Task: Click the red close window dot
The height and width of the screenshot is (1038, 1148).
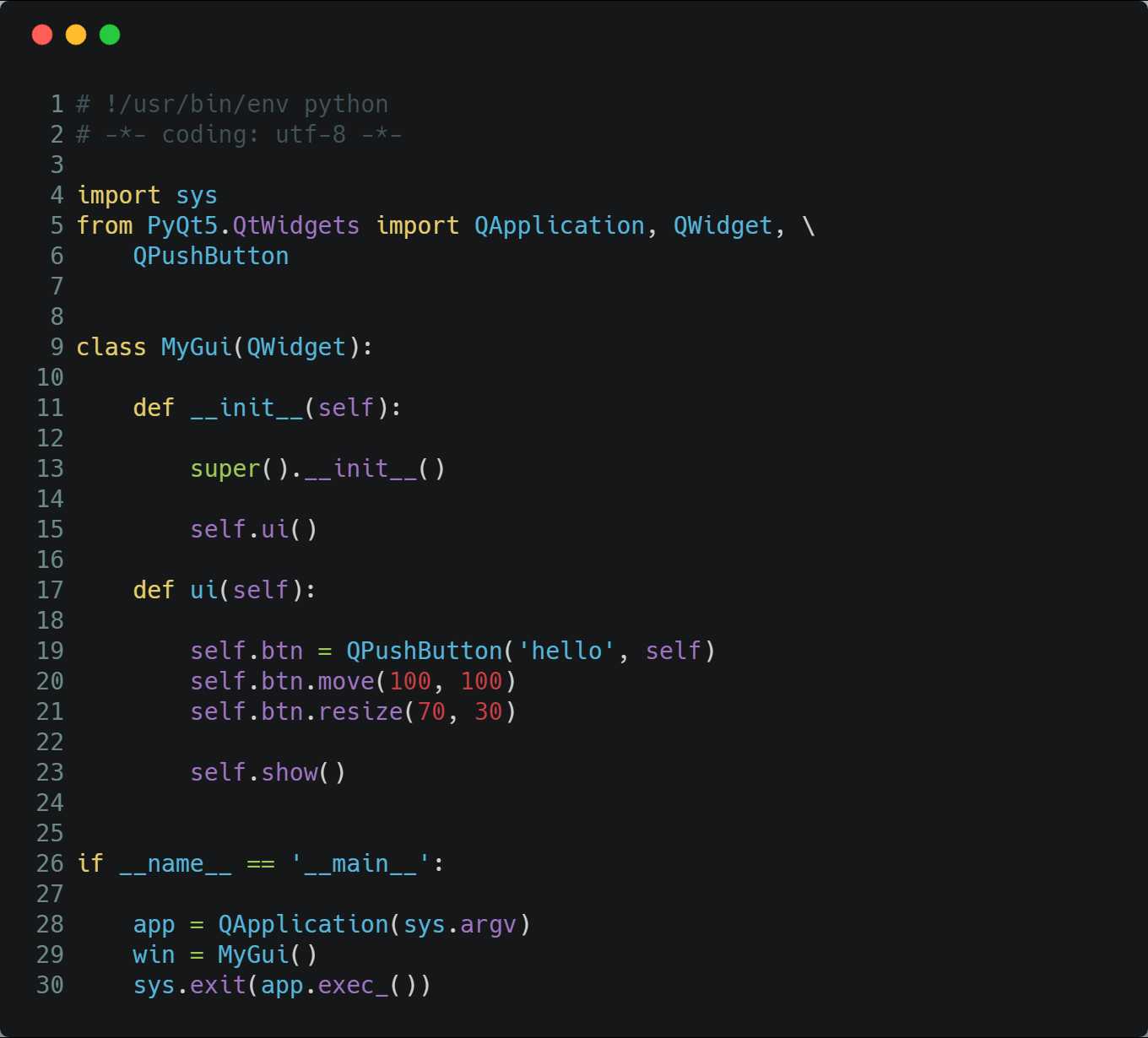Action: [x=42, y=35]
